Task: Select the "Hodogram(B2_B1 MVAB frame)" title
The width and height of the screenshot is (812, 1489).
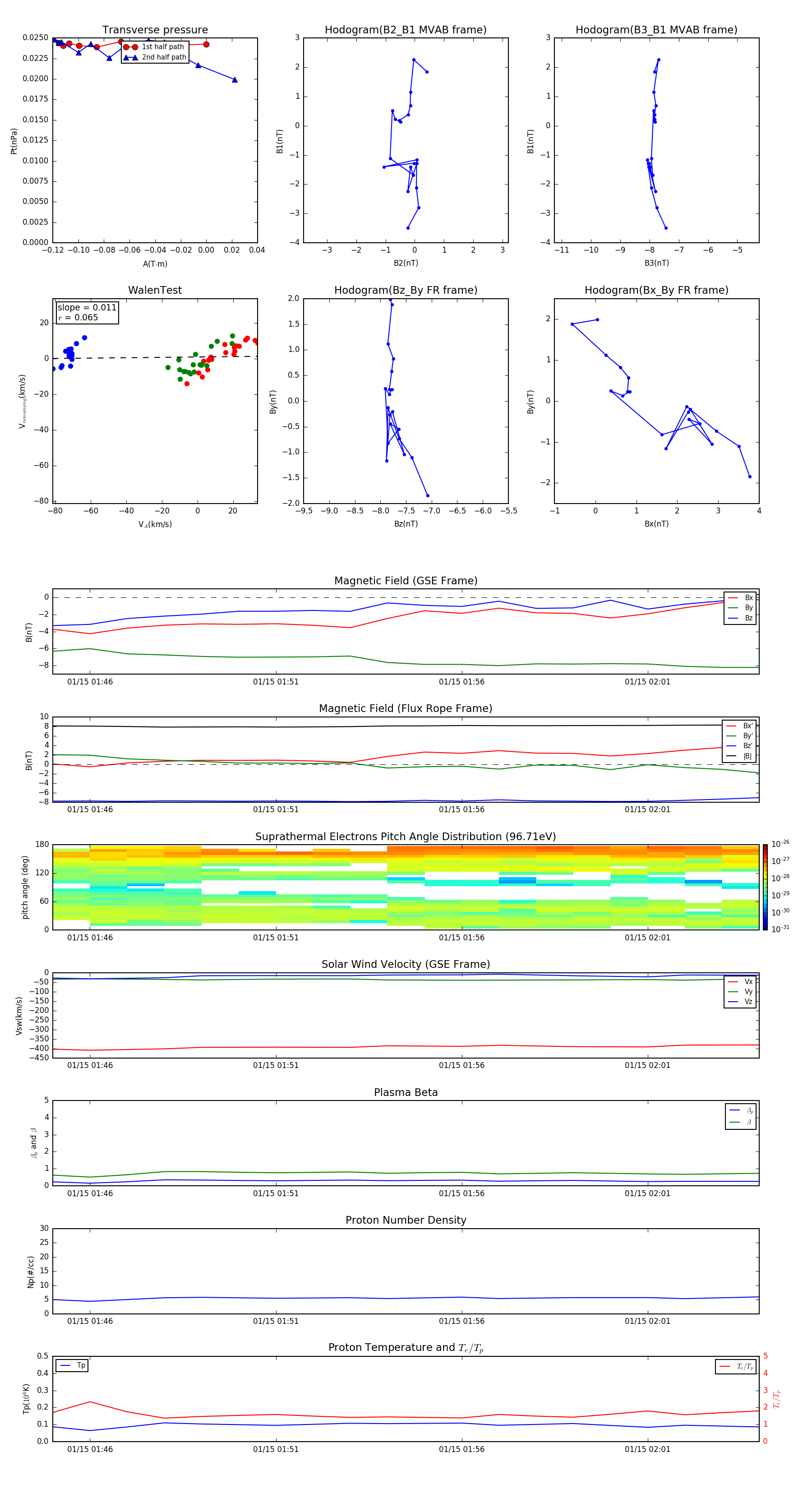Action: point(406,30)
